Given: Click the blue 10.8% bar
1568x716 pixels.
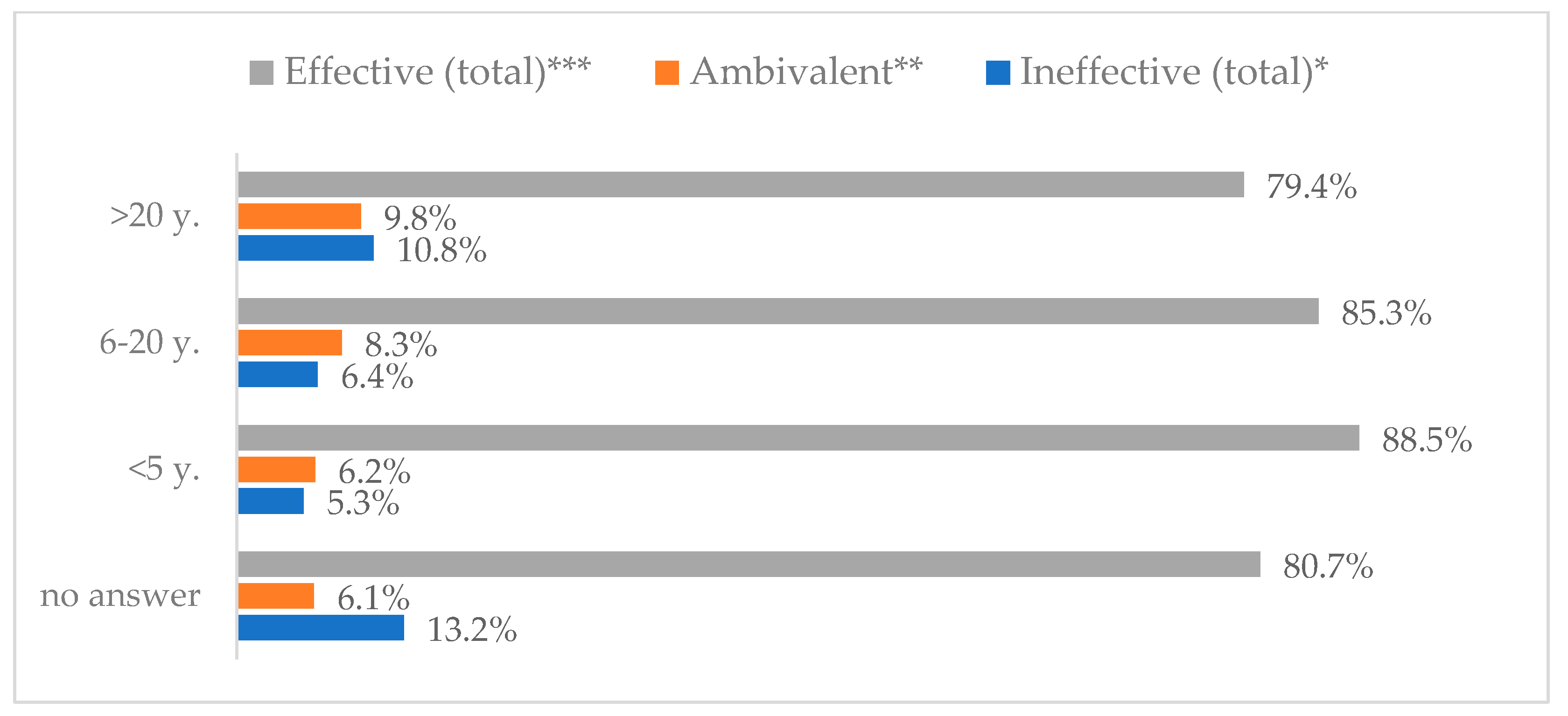Looking at the screenshot, I should click(x=306, y=248).
